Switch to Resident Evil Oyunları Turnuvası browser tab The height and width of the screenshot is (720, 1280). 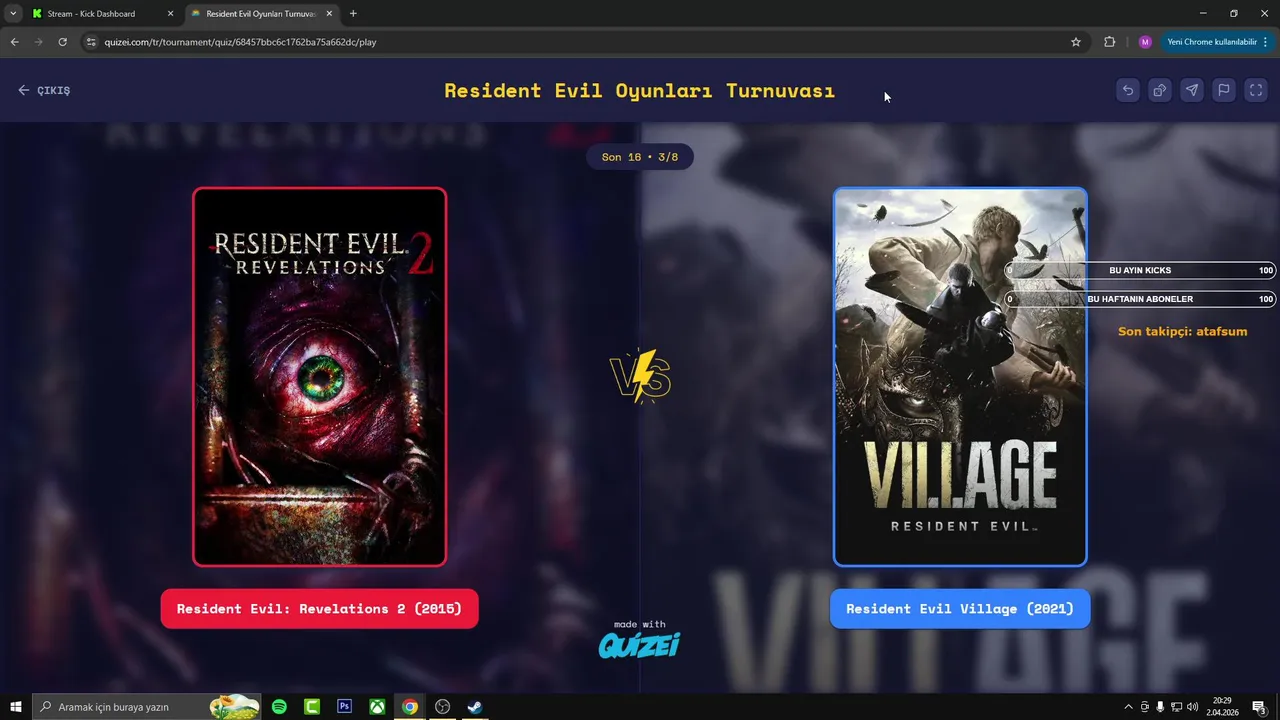[x=260, y=14]
